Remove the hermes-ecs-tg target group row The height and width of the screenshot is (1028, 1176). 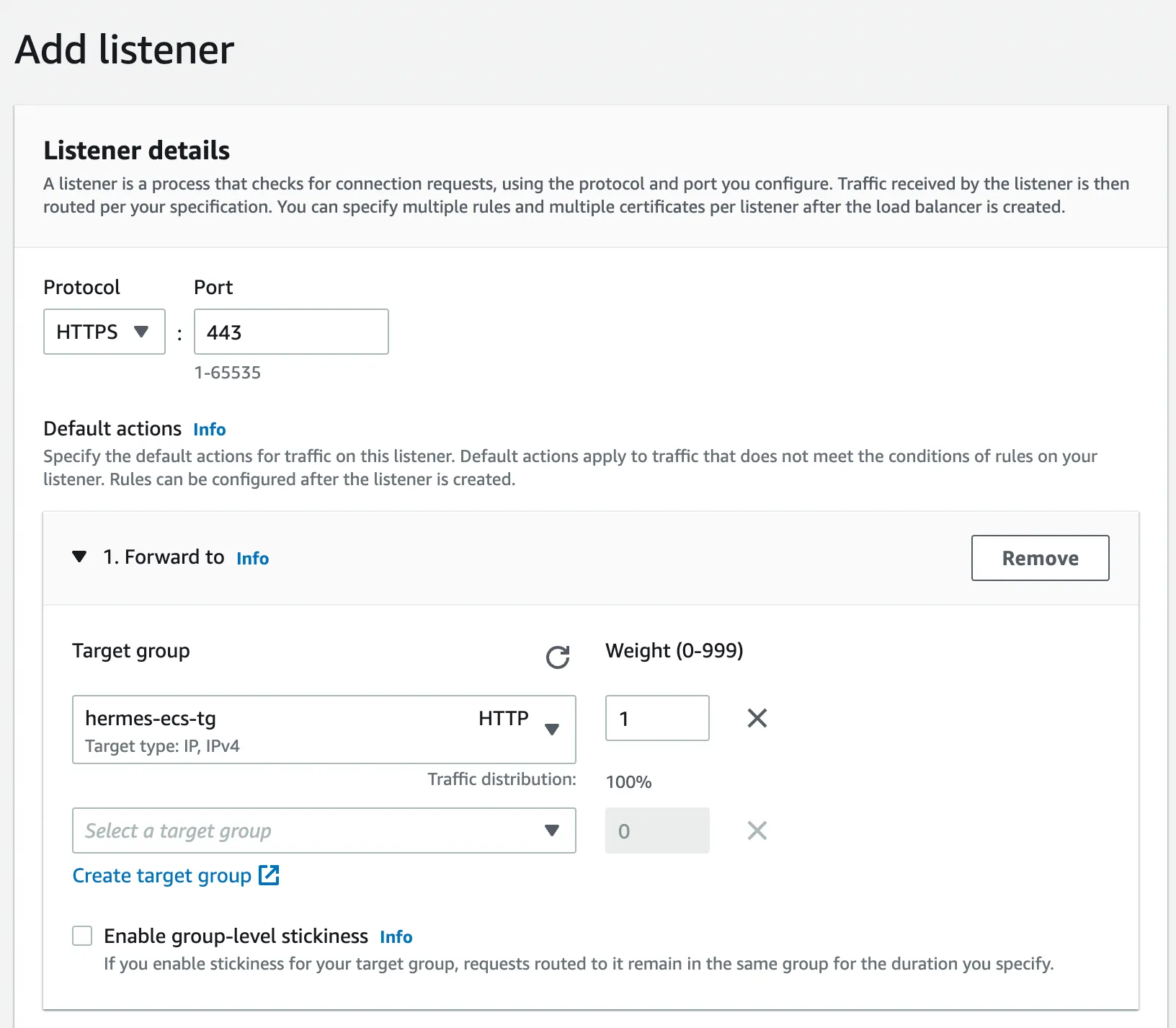(757, 718)
